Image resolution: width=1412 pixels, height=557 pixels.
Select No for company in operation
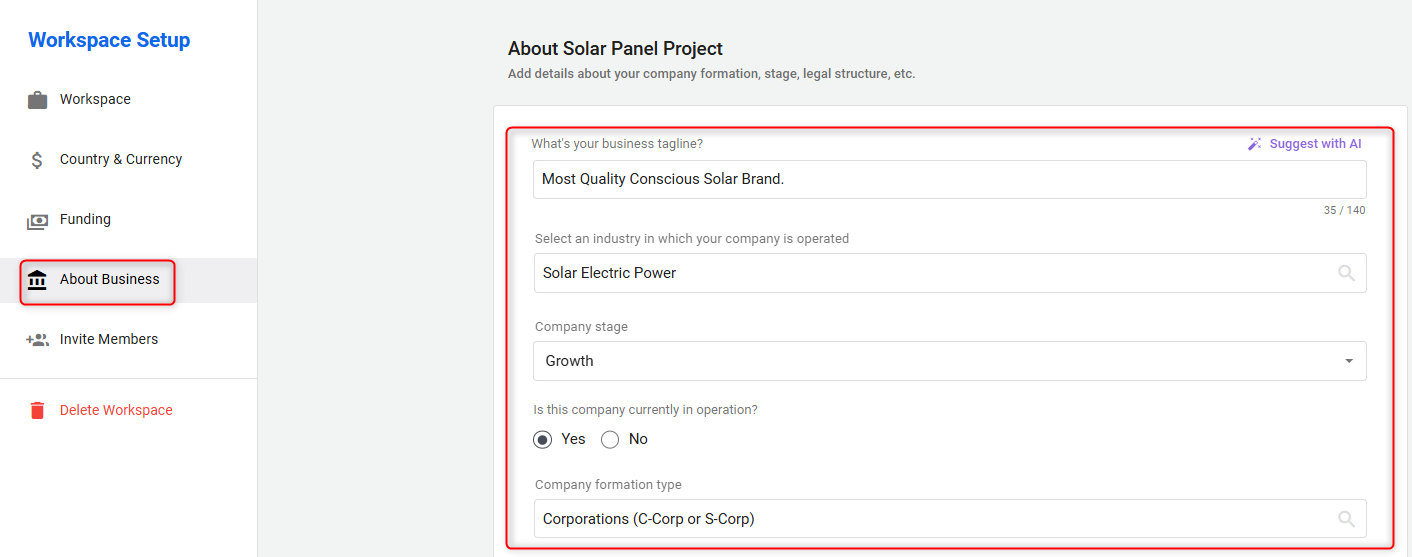point(610,439)
